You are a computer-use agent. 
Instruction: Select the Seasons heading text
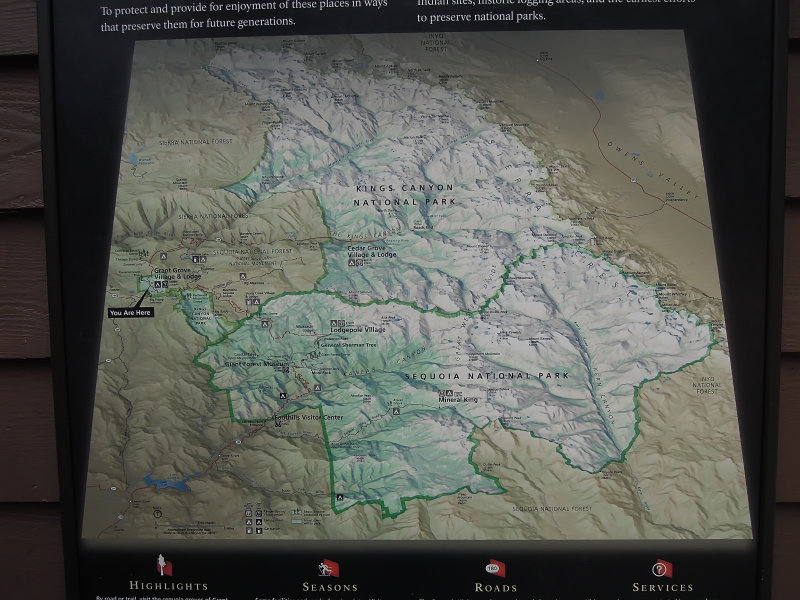[x=330, y=587]
